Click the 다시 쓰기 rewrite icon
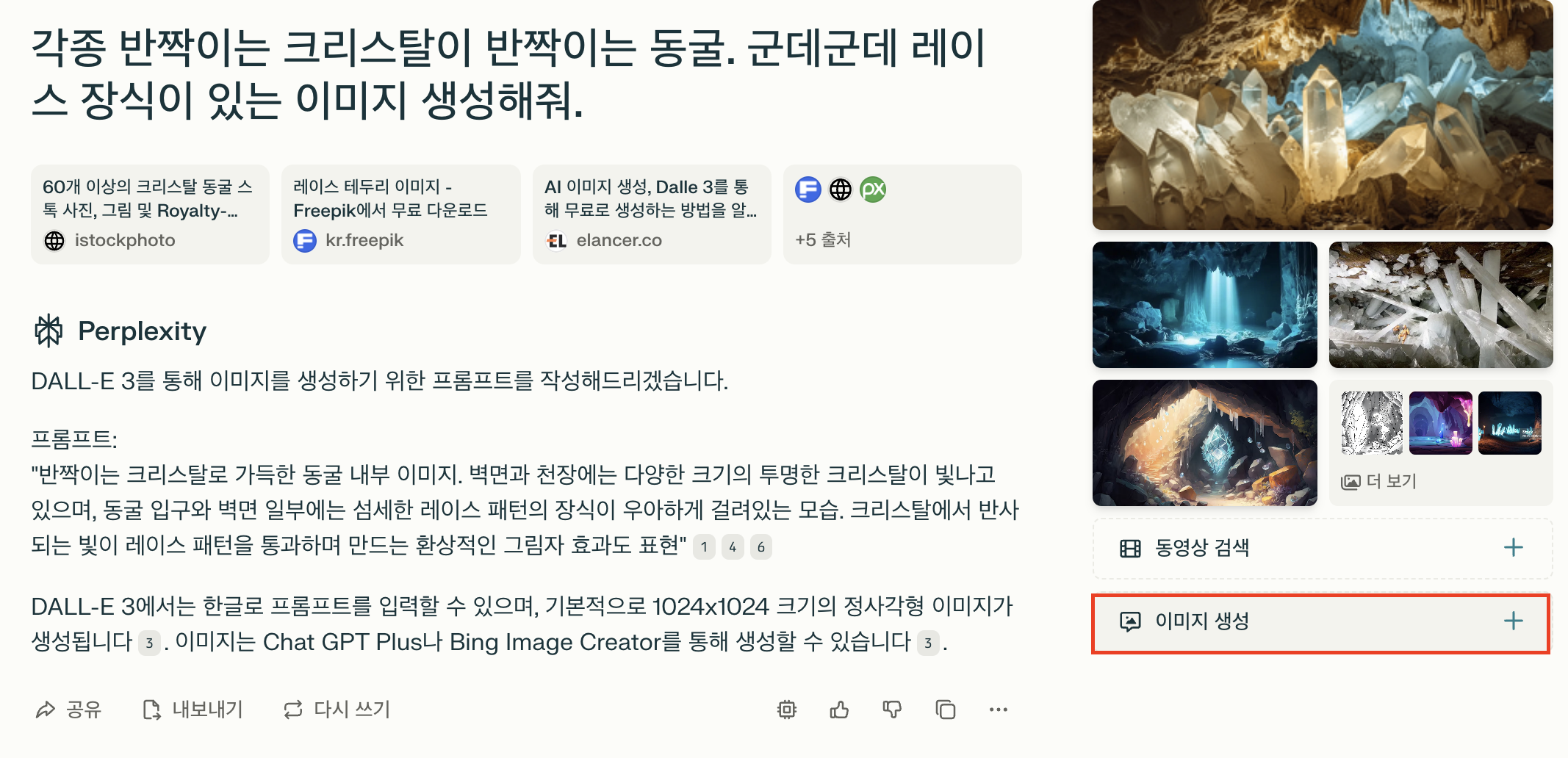1568x758 pixels. point(293,710)
